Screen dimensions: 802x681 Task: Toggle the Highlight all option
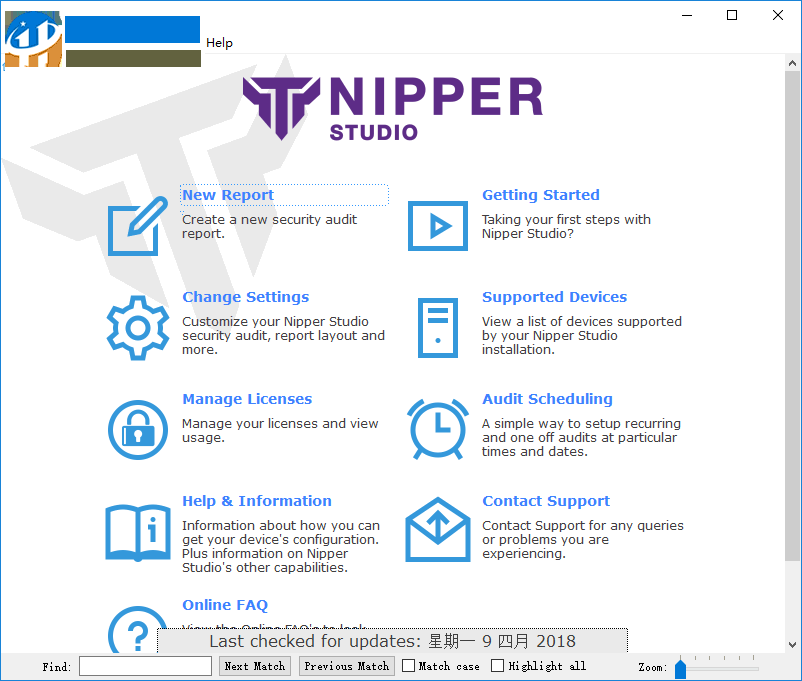point(497,666)
